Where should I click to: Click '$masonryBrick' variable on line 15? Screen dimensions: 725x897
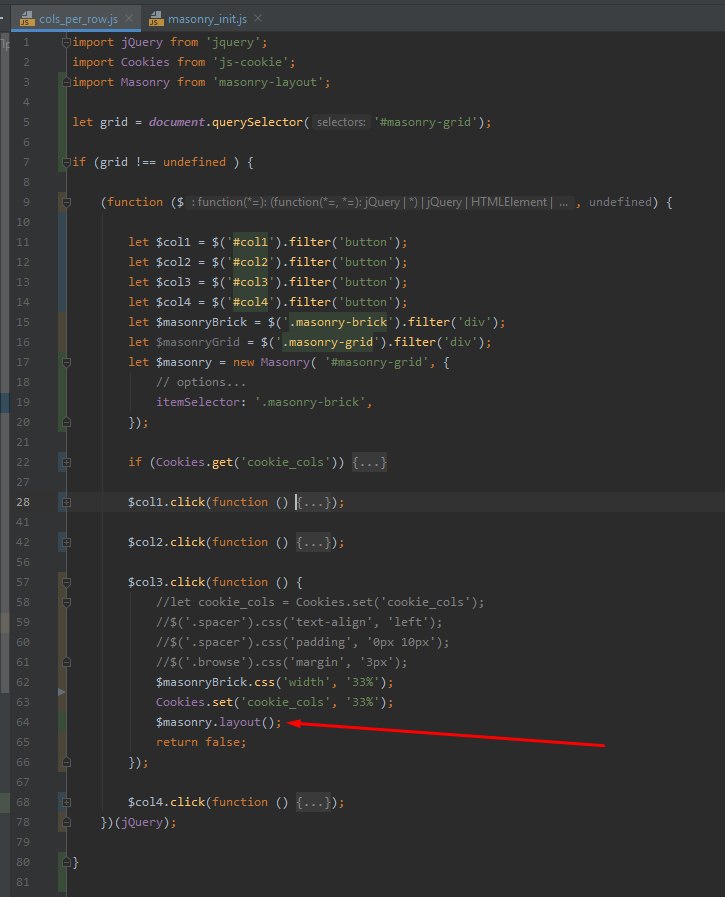[201, 322]
